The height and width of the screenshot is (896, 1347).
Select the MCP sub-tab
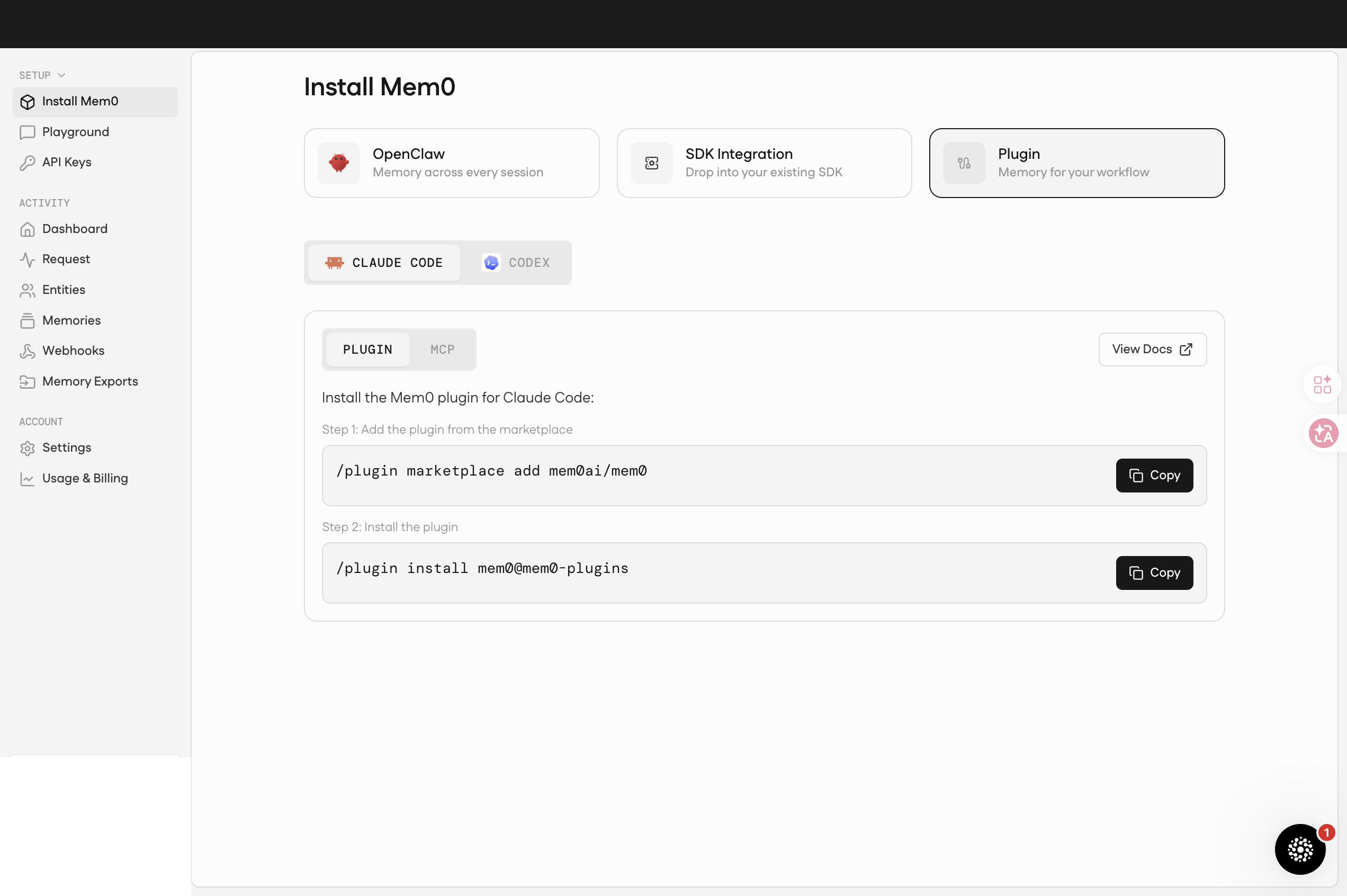[442, 349]
